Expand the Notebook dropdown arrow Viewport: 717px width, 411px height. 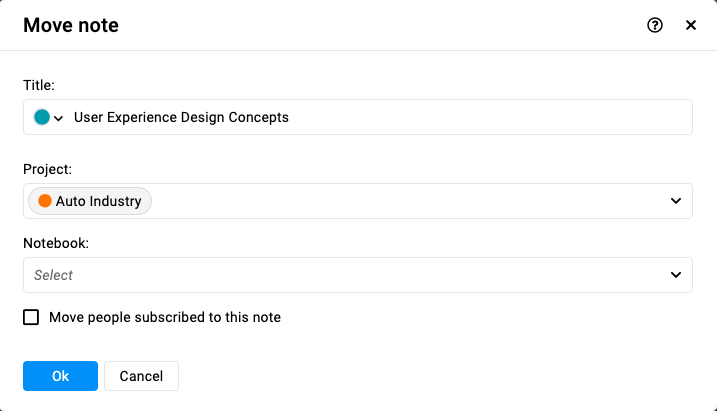coord(676,275)
